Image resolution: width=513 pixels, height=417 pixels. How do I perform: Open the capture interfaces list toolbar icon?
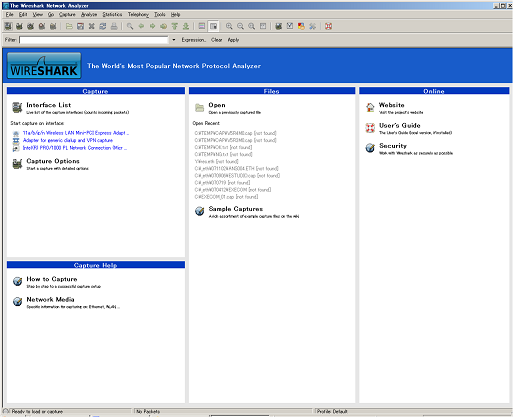pyautogui.click(x=8, y=26)
